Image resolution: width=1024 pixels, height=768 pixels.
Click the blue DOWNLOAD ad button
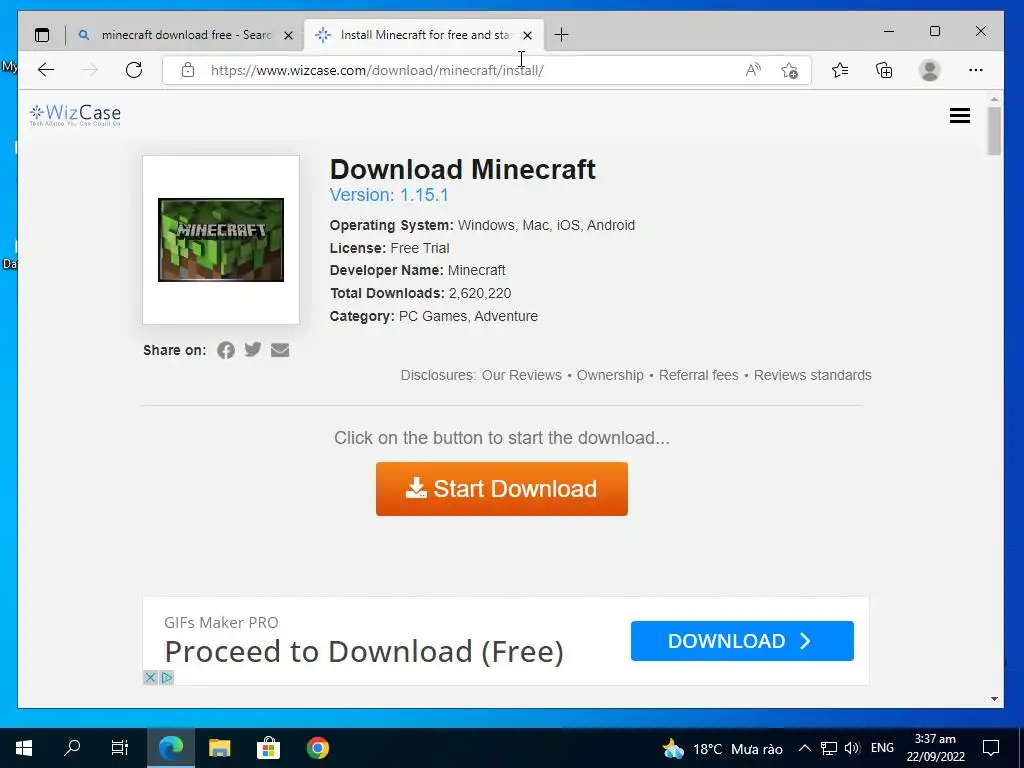pyautogui.click(x=742, y=641)
